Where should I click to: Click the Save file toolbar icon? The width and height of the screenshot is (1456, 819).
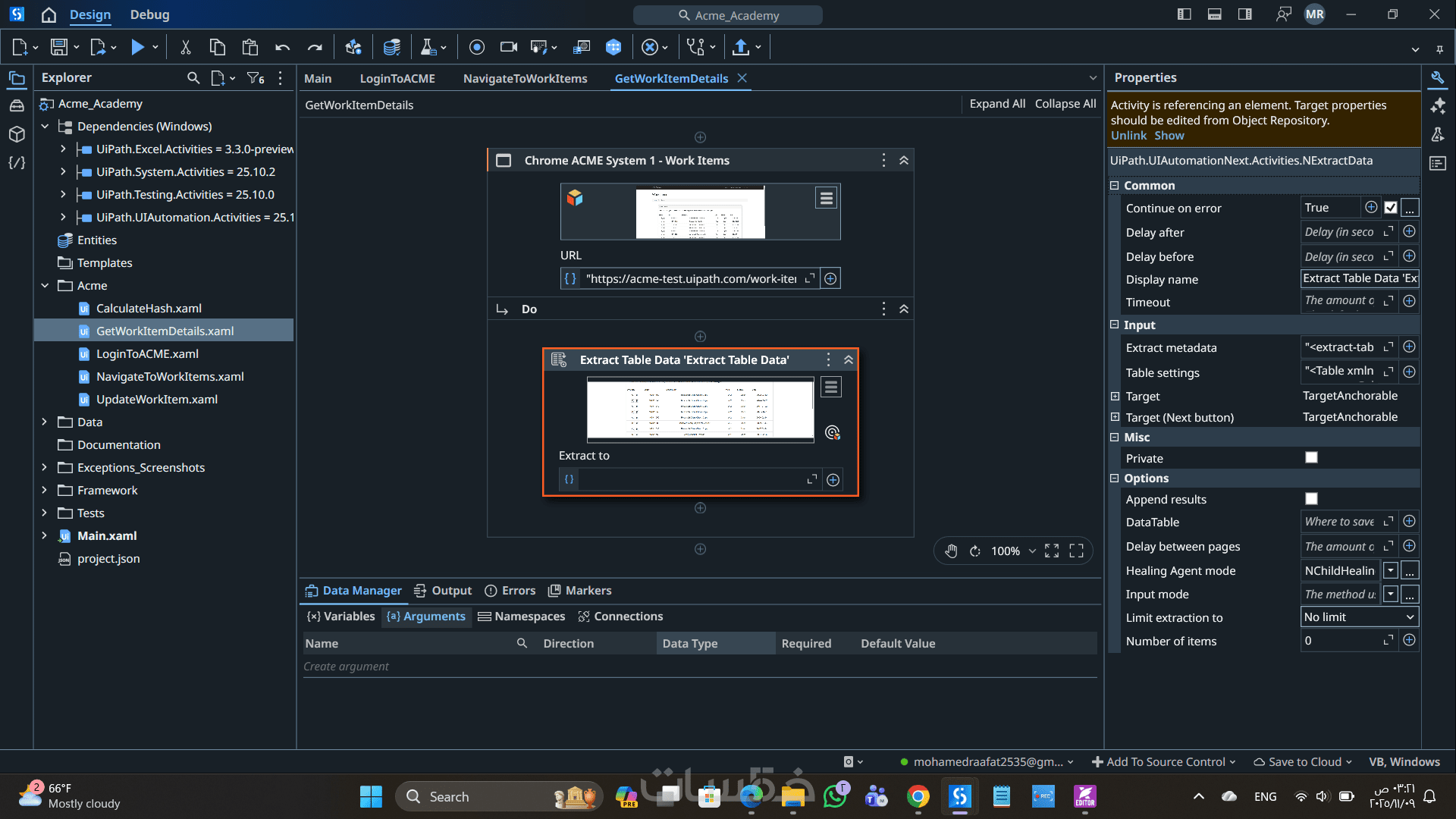(x=59, y=47)
